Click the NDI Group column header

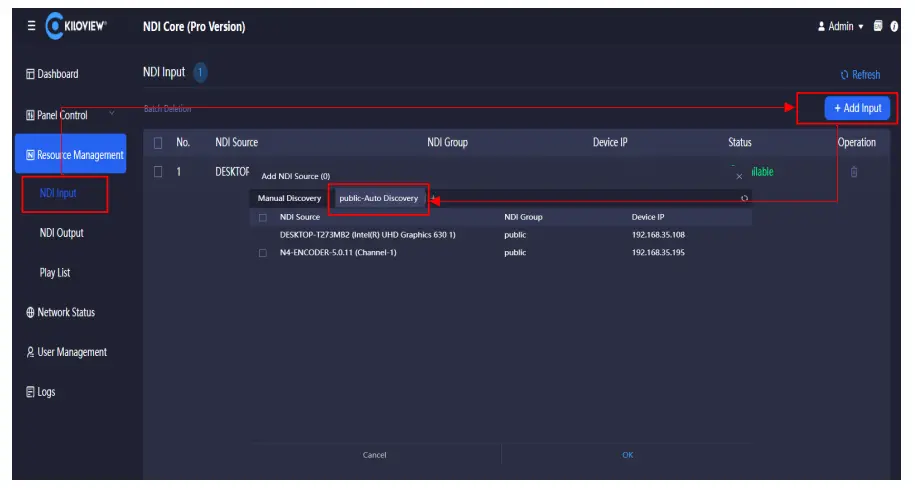tap(448, 142)
